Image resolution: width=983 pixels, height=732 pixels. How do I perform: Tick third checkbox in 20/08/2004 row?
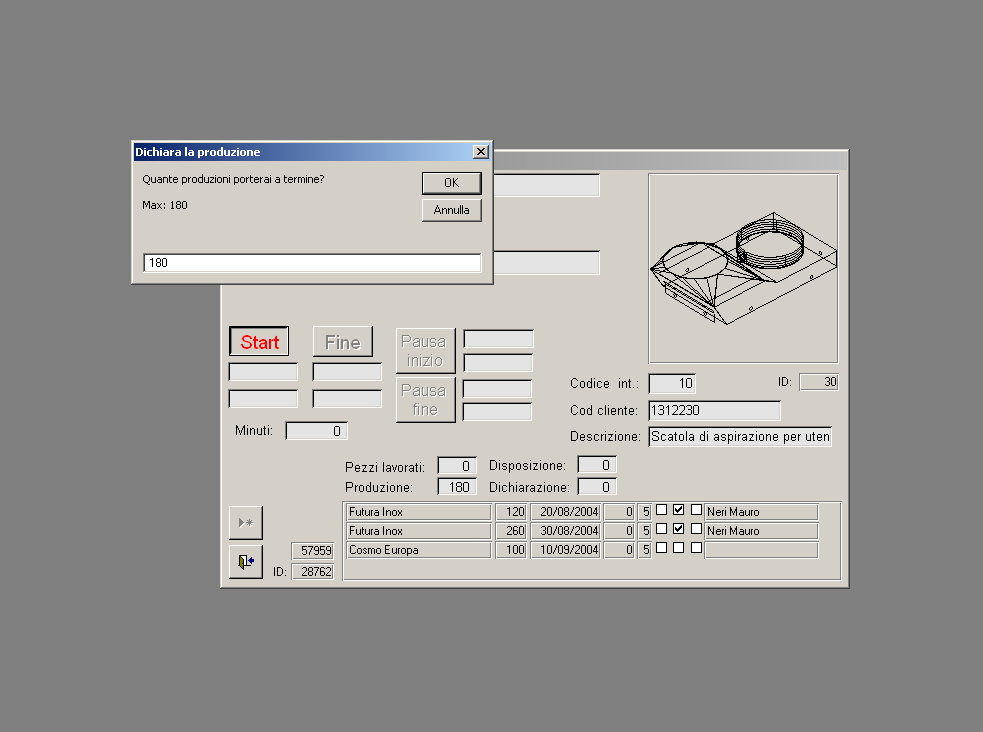tap(696, 510)
